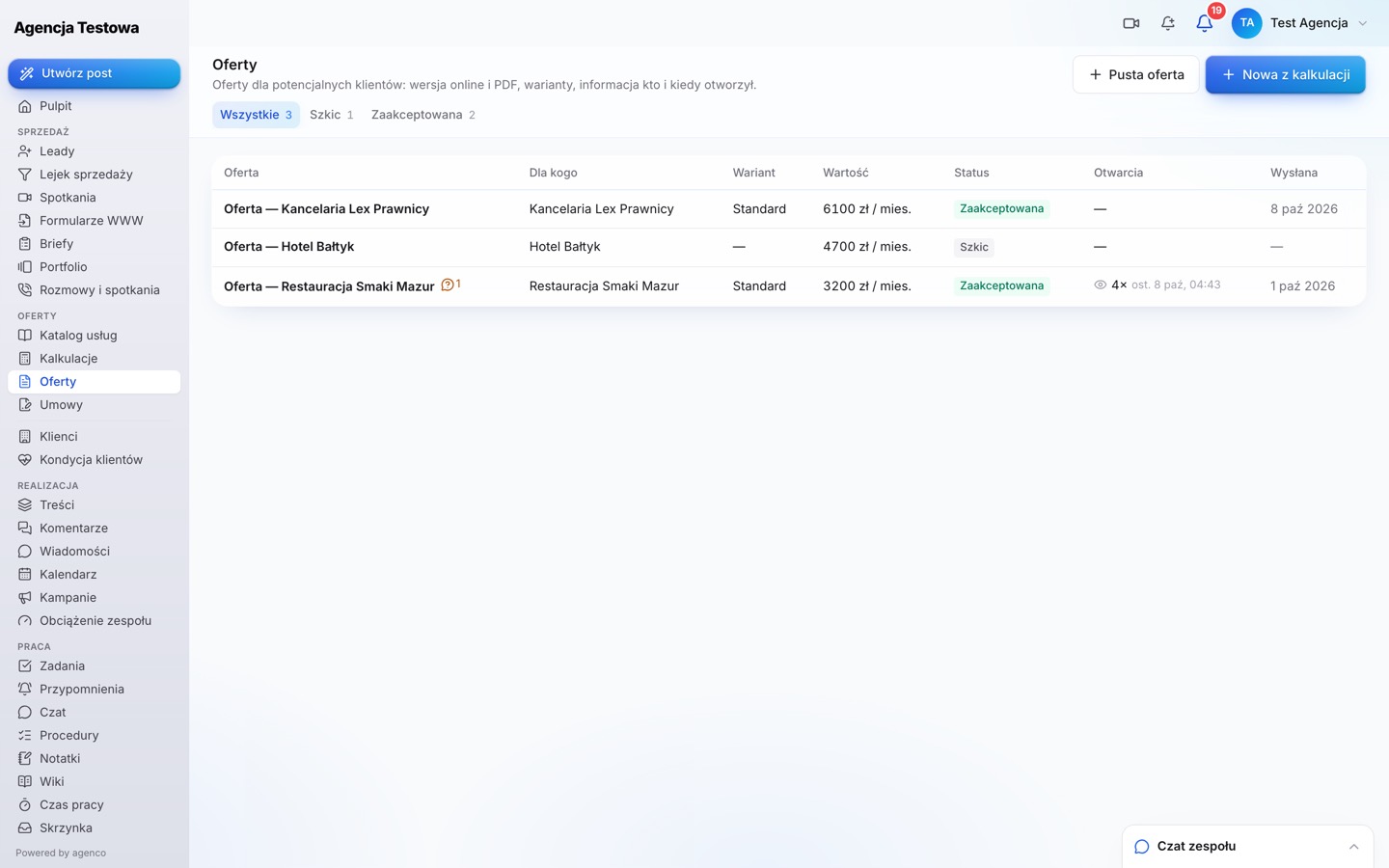Open Umowy in the sidebar
Screen dimensions: 1389x868
pyautogui.click(x=94, y=405)
